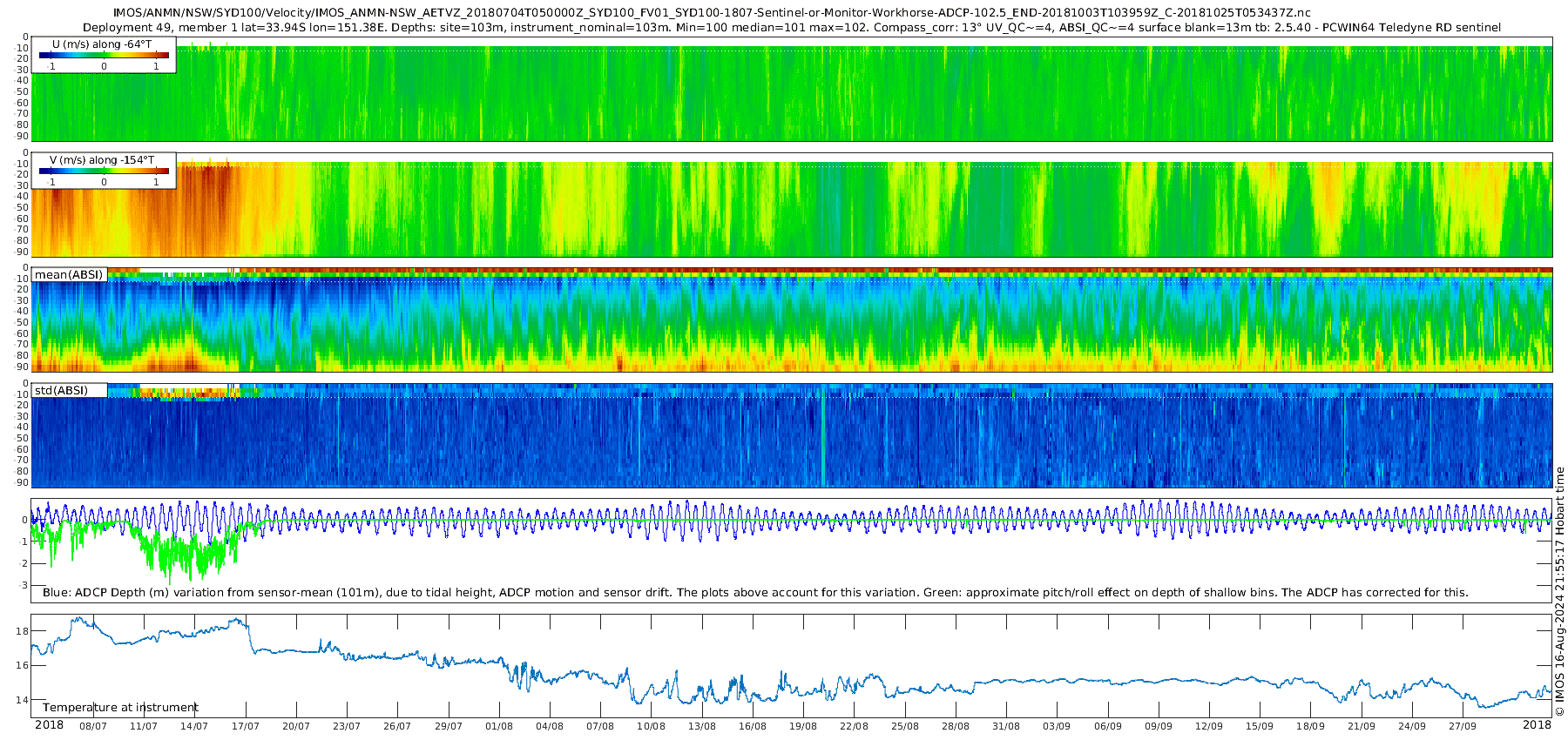Select the std(ABSI) panel label
Viewport: 1568px width, 740px height.
pyautogui.click(x=69, y=390)
